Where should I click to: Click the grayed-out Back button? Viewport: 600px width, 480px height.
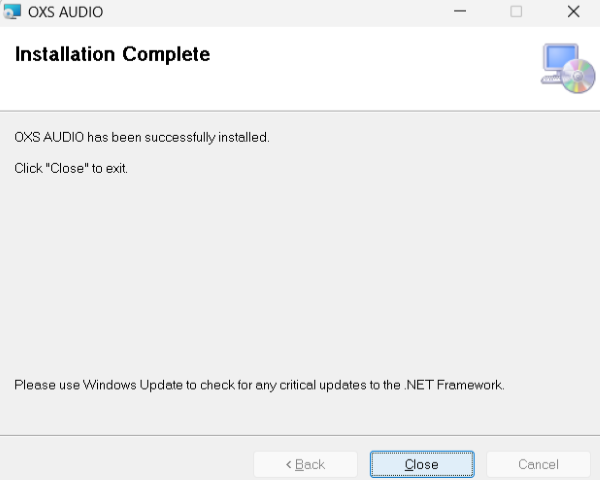(x=305, y=464)
